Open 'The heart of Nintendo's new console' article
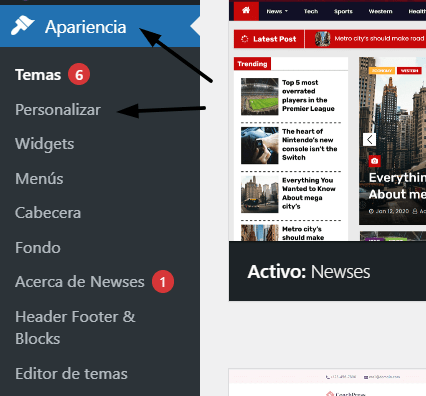 click(x=310, y=144)
